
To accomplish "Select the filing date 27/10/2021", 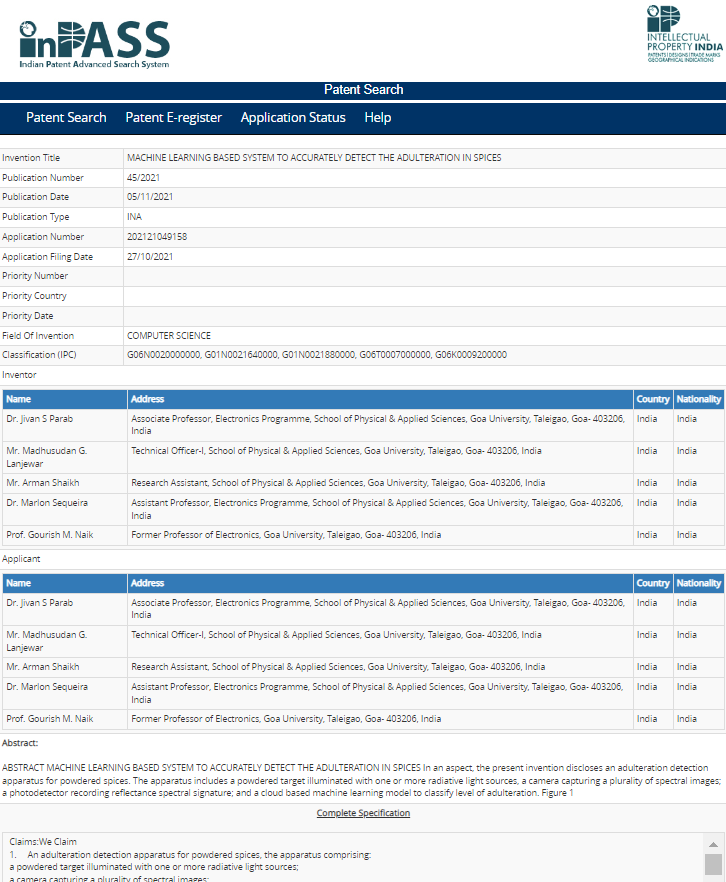I will (x=150, y=256).
